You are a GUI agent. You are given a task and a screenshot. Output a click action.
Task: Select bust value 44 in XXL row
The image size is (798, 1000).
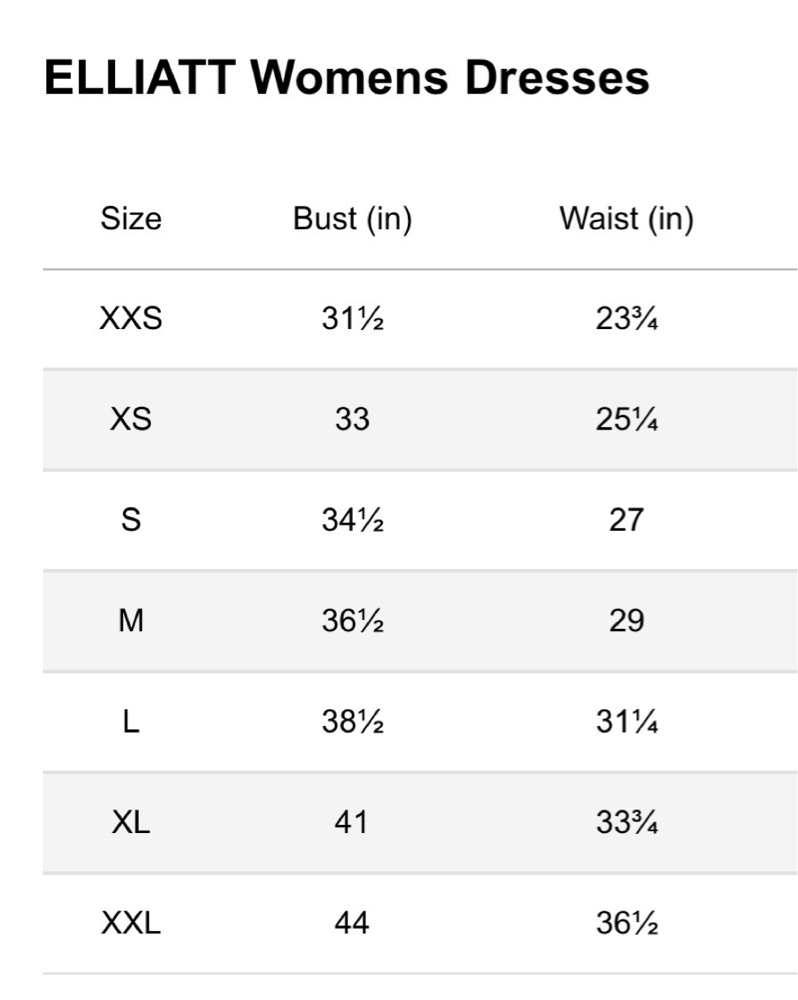point(351,923)
